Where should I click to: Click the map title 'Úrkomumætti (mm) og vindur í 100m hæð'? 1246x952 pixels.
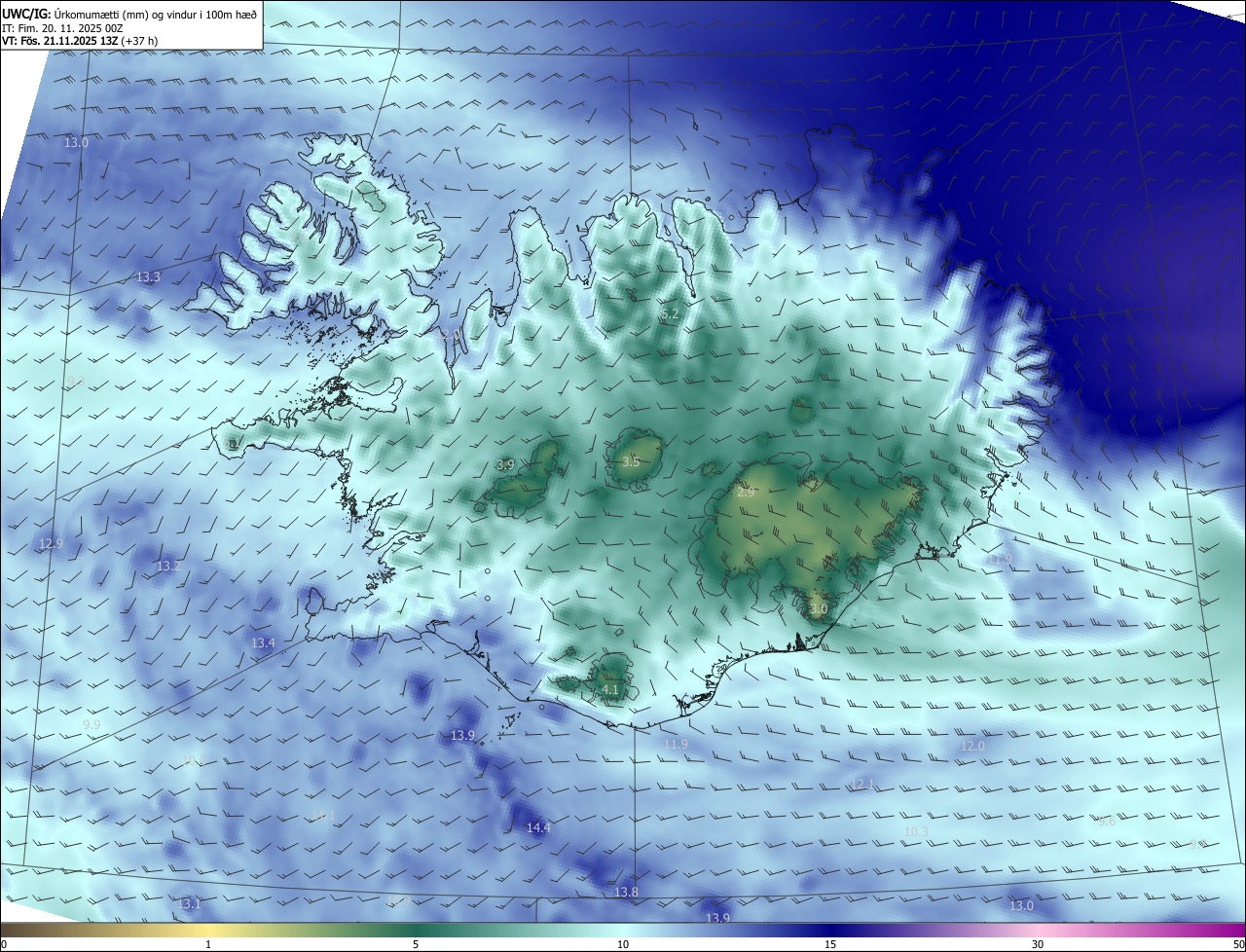click(156, 15)
